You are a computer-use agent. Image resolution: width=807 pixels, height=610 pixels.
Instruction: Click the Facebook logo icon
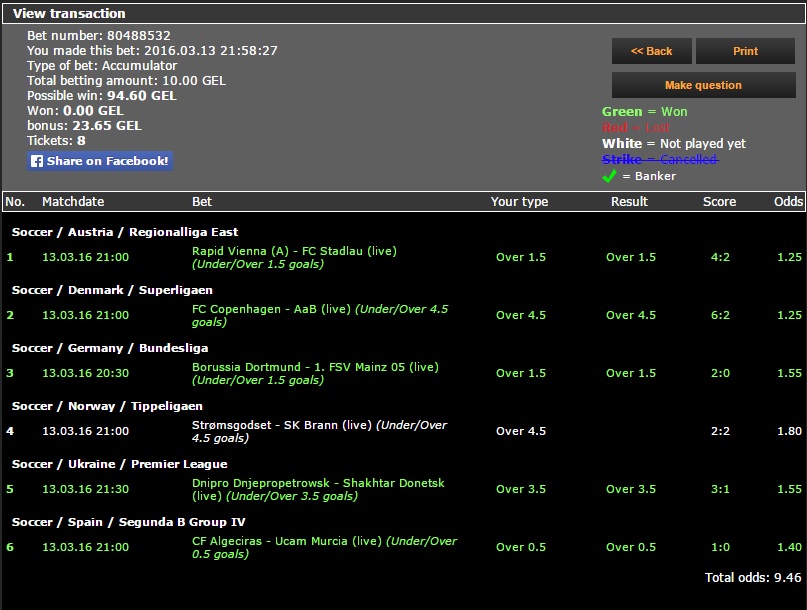click(x=37, y=161)
